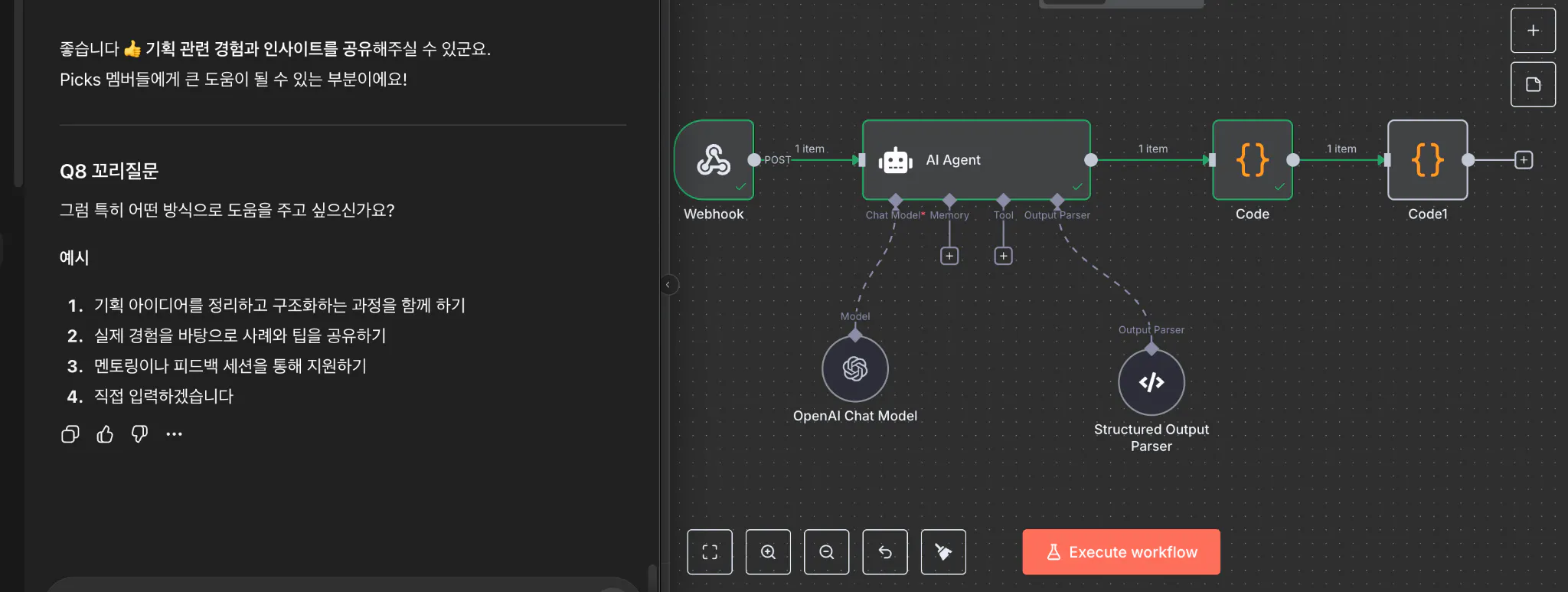Click the Code node output connector dot
The image size is (1568, 592).
(1293, 160)
